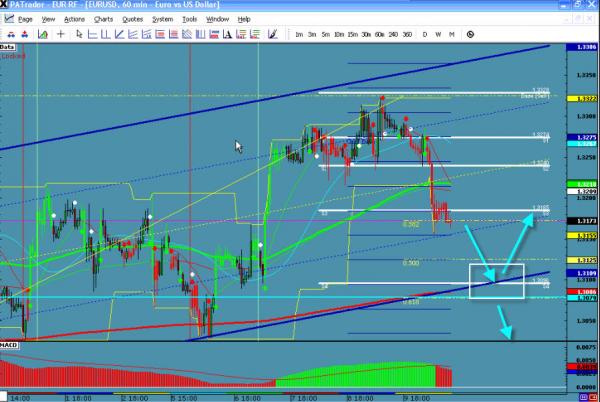Switch to weekly W timeframe
The height and width of the screenshot is (402, 600).
438,34
